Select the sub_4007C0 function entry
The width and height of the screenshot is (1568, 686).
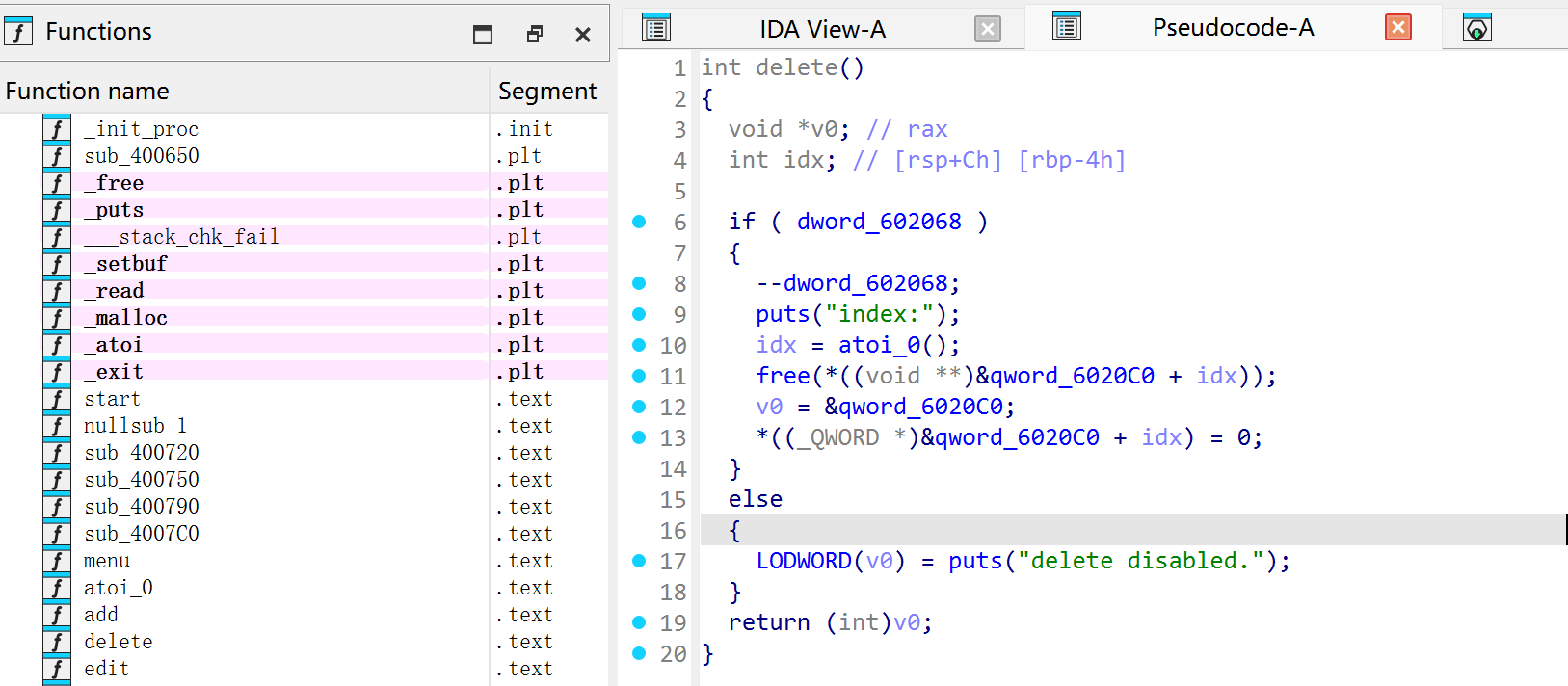point(304,534)
